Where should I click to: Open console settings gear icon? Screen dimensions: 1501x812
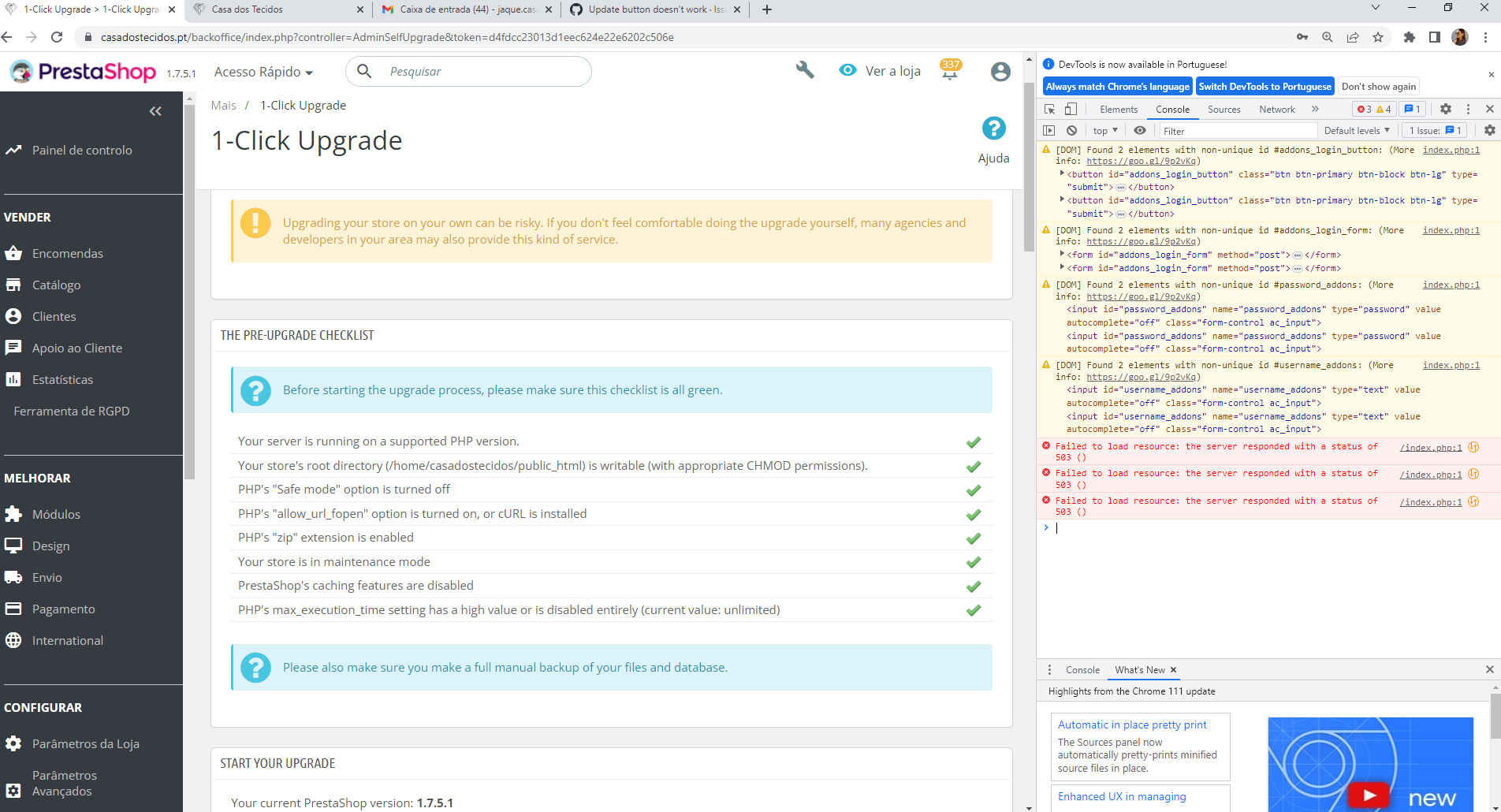pos(1489,131)
